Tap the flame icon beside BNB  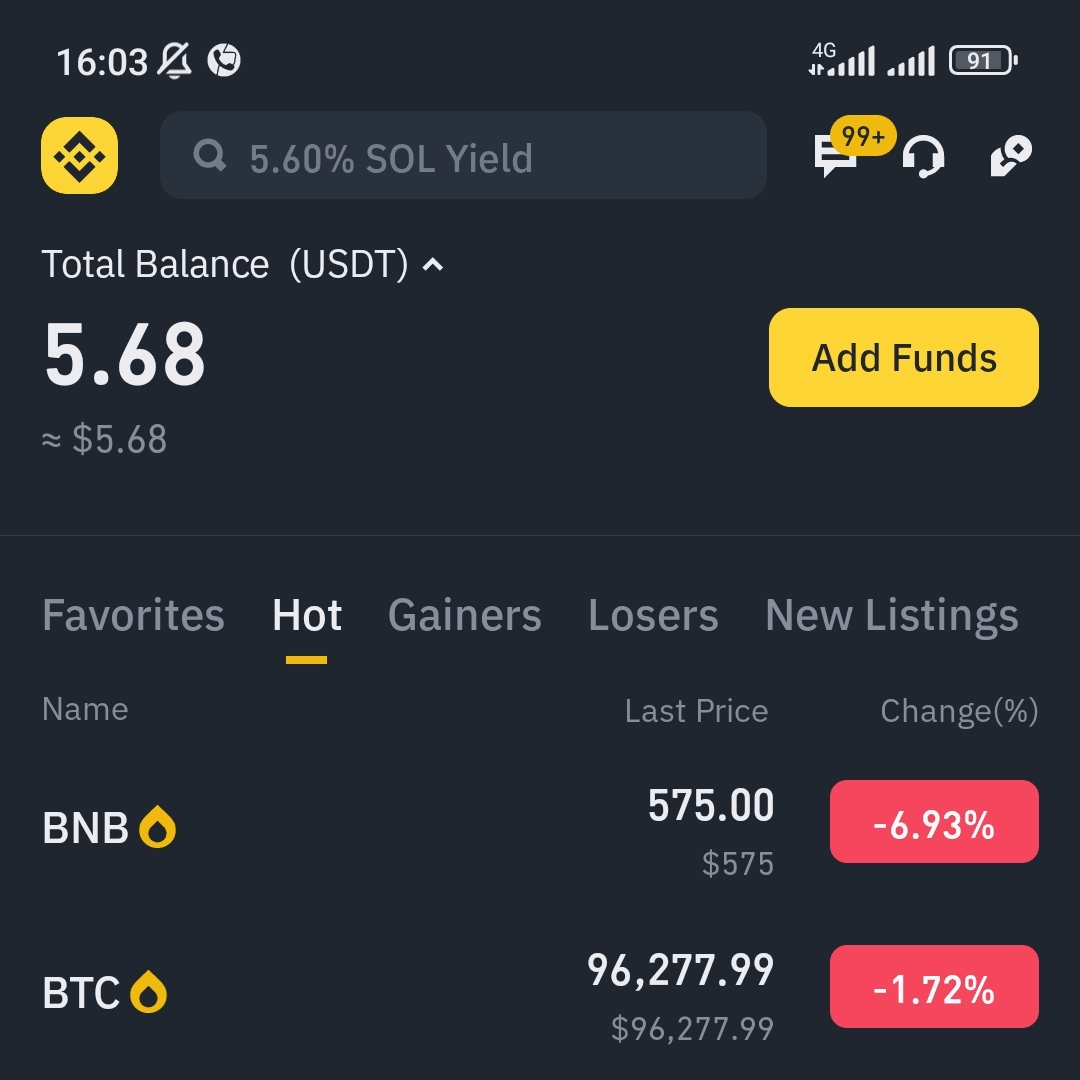(x=158, y=827)
